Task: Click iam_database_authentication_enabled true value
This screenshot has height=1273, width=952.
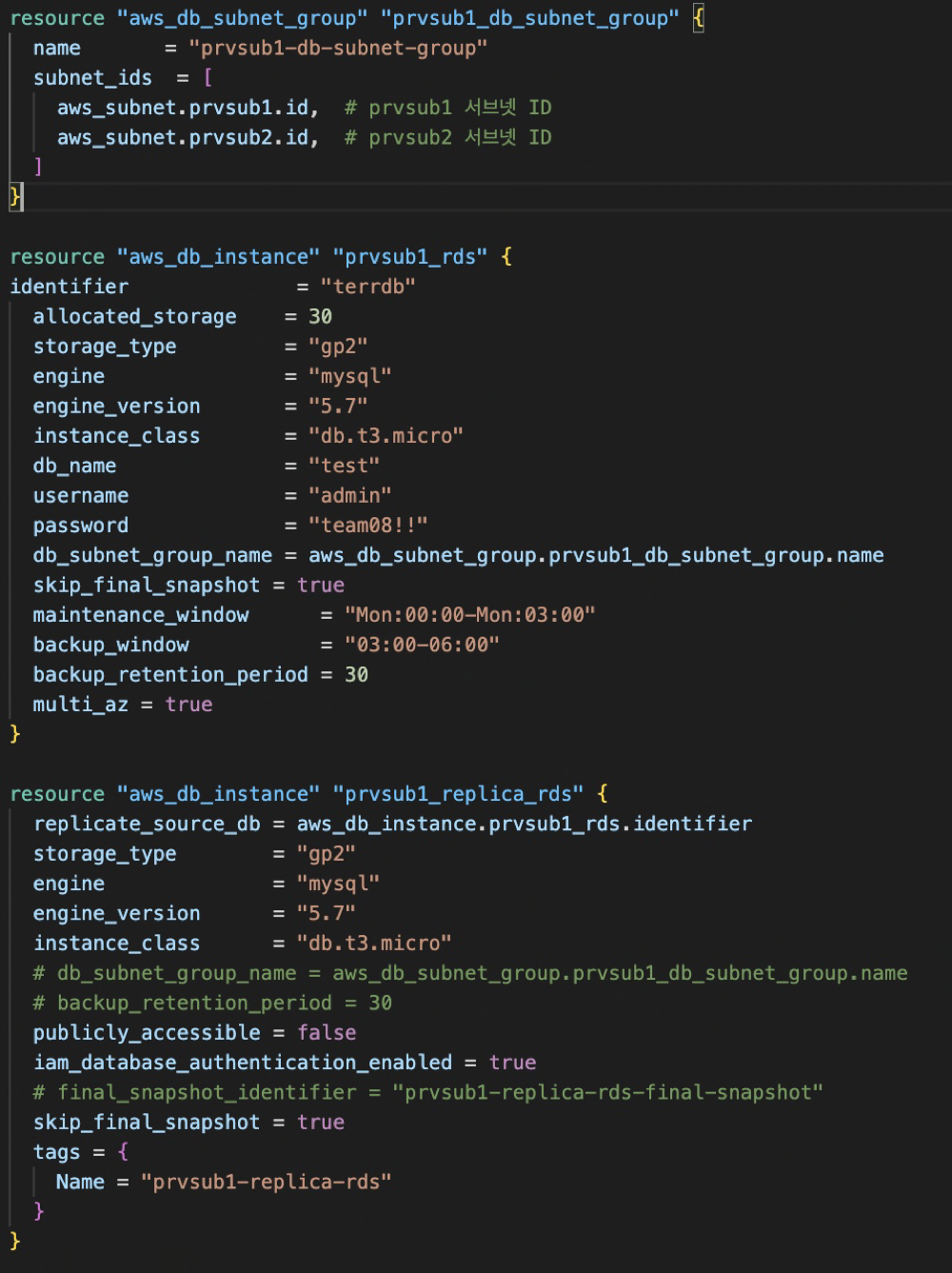Action: 512,1063
